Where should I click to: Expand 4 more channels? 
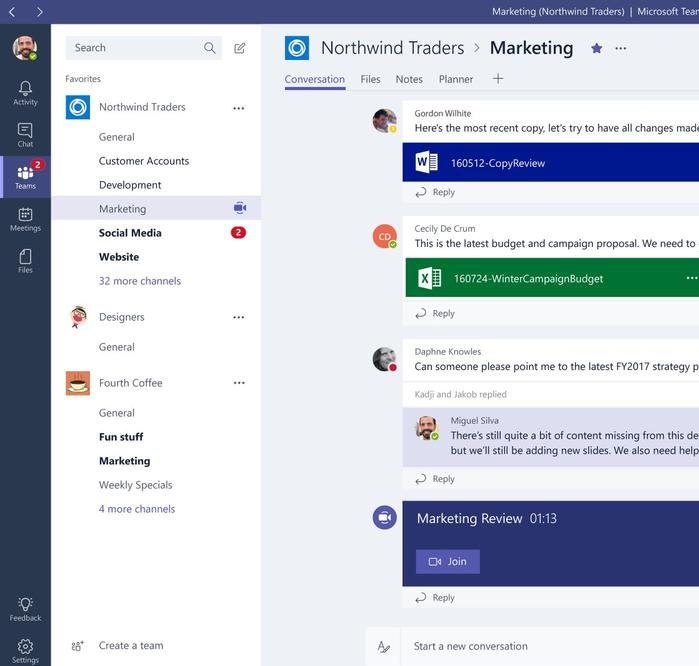[137, 509]
